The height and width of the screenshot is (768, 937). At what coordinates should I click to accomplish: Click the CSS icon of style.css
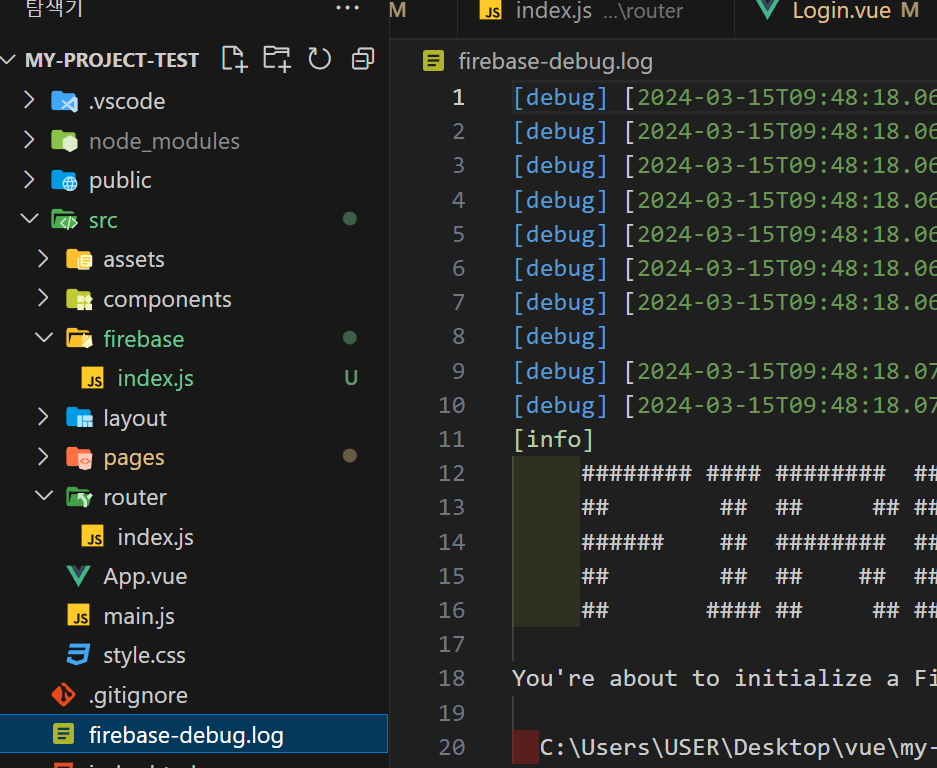point(79,655)
